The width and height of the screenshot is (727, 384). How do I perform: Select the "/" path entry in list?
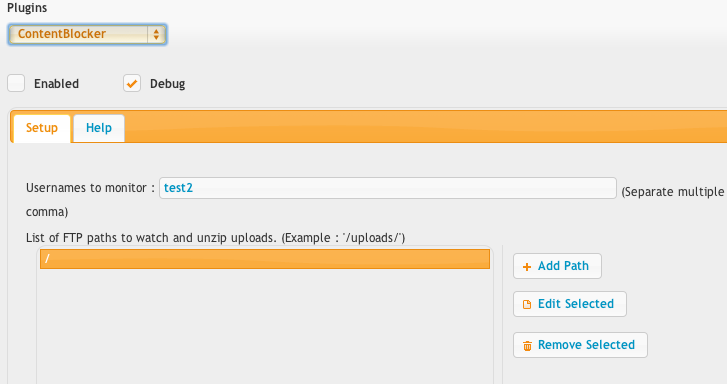pos(265,259)
